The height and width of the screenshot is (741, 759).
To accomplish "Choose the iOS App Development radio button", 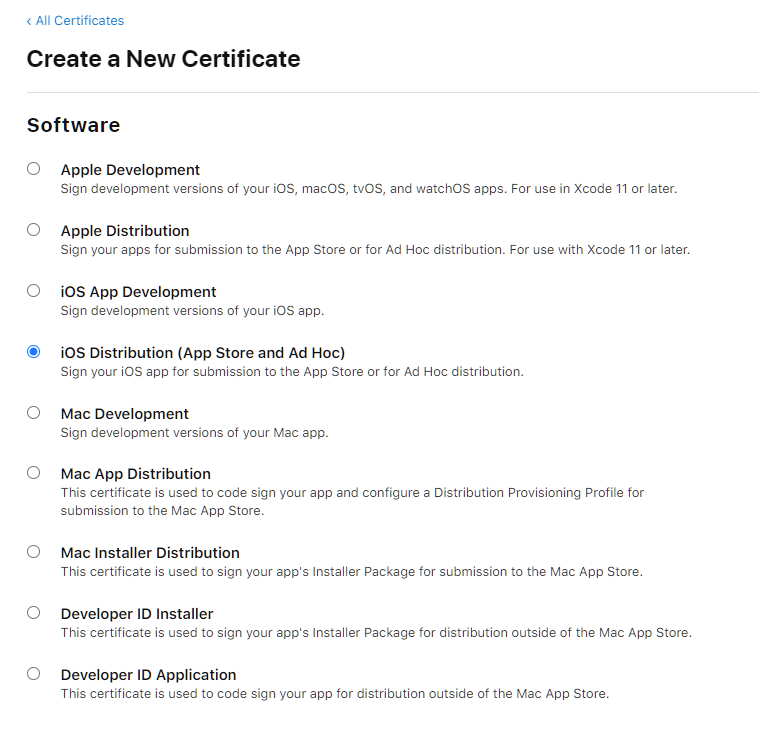I will [34, 291].
